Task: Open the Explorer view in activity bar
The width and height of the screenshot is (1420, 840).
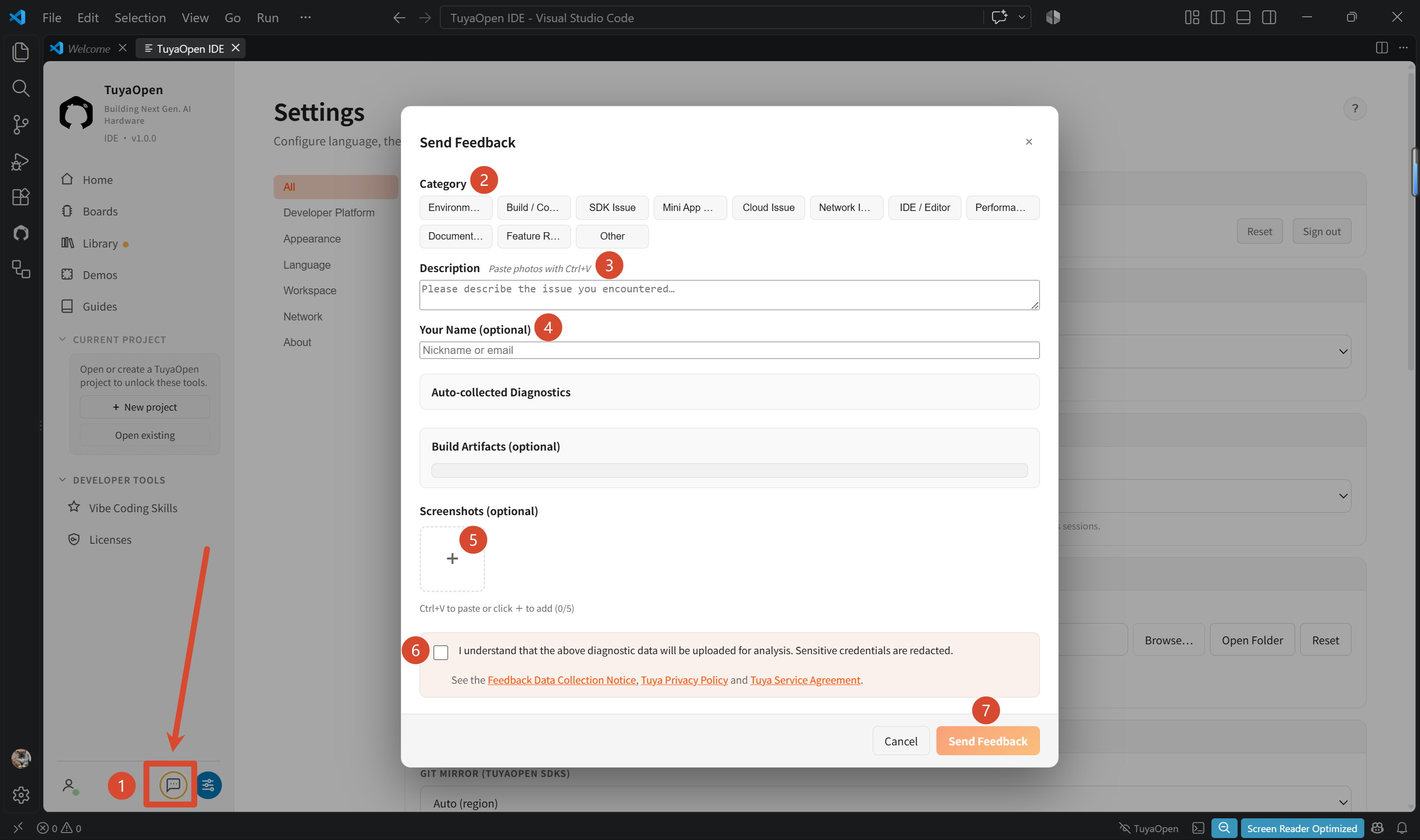Action: point(21,51)
